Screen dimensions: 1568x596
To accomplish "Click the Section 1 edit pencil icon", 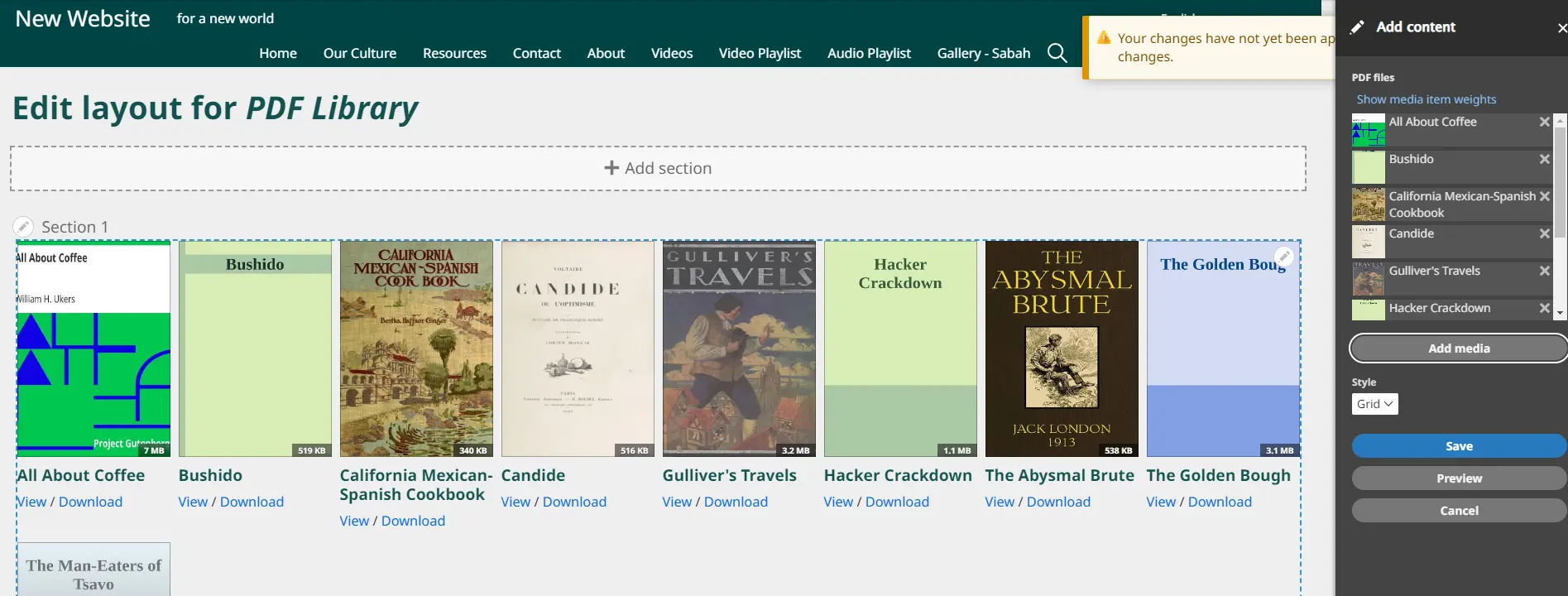I will (x=23, y=227).
